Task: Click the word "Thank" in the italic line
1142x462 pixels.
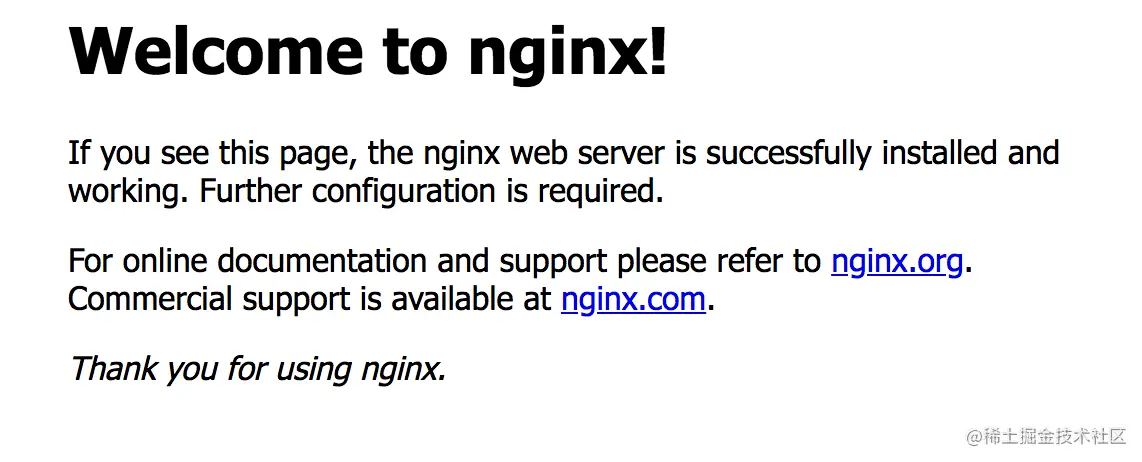Action: coord(112,369)
